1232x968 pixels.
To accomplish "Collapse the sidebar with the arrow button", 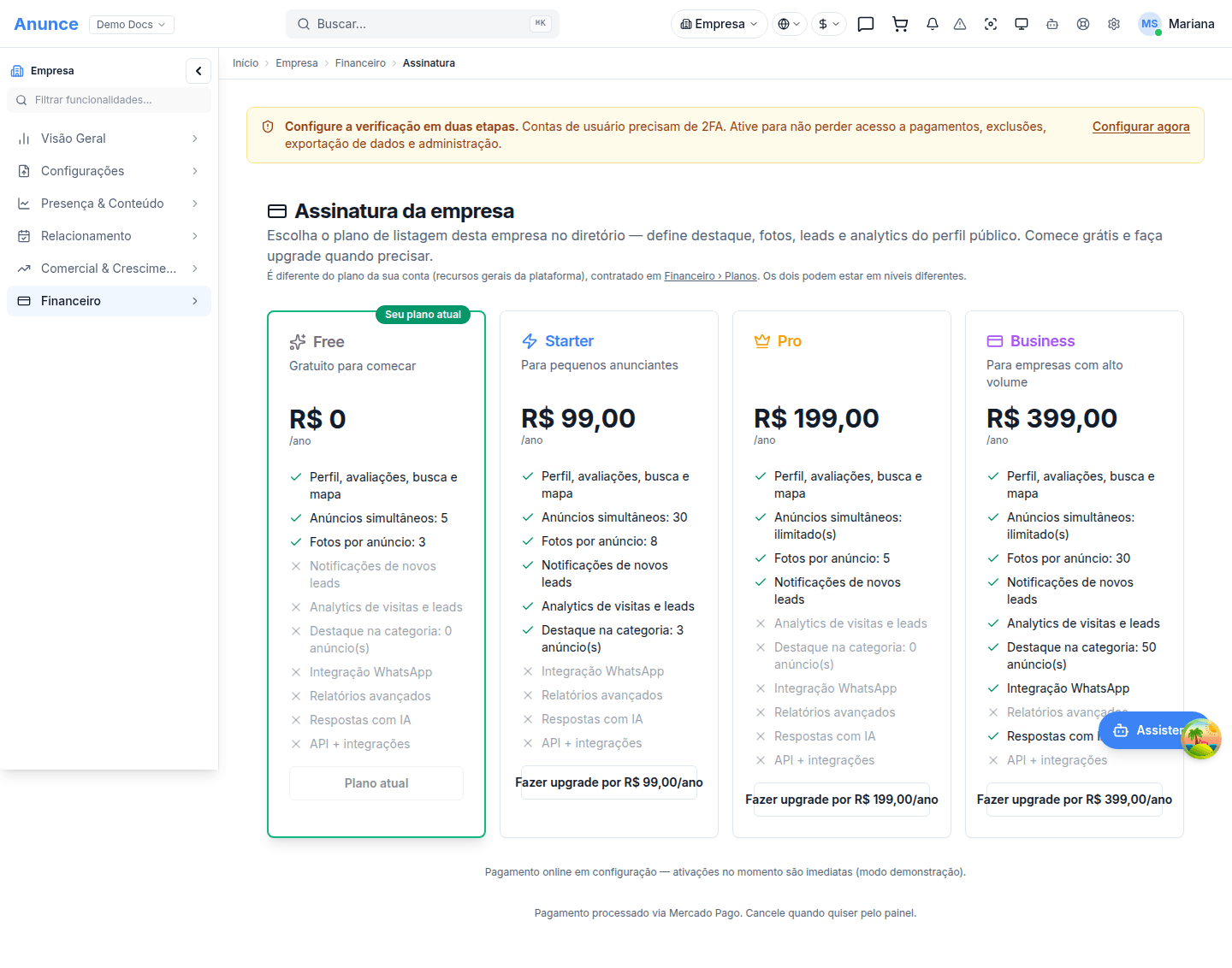I will (x=198, y=71).
